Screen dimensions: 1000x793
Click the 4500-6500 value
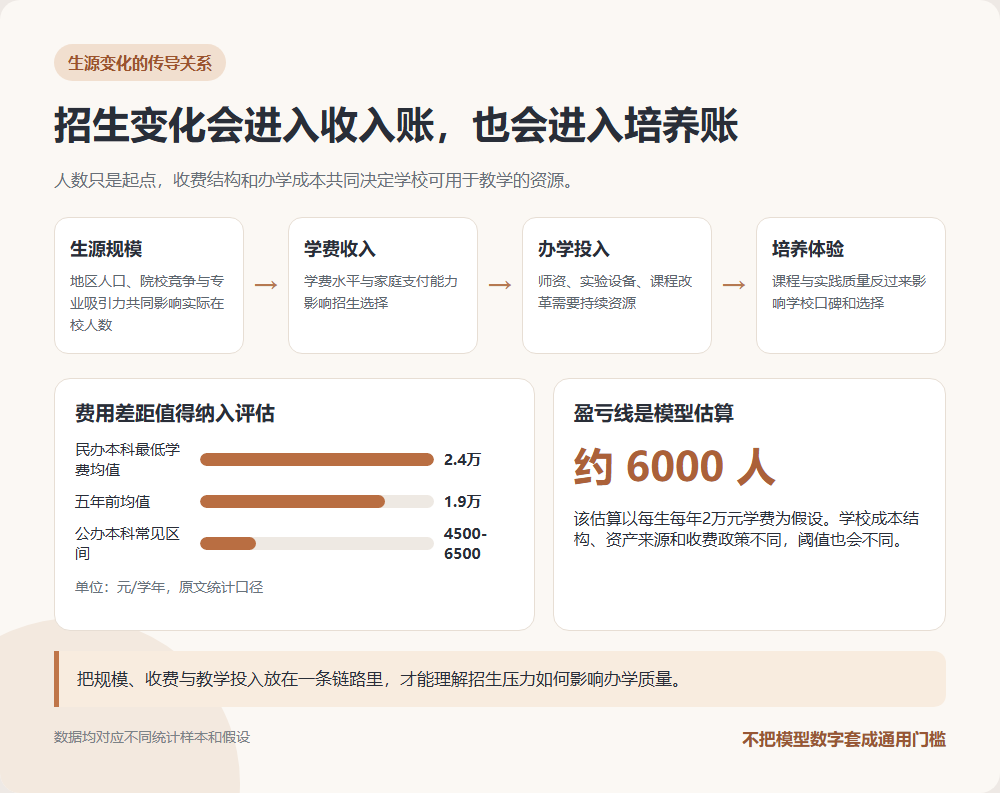466,544
